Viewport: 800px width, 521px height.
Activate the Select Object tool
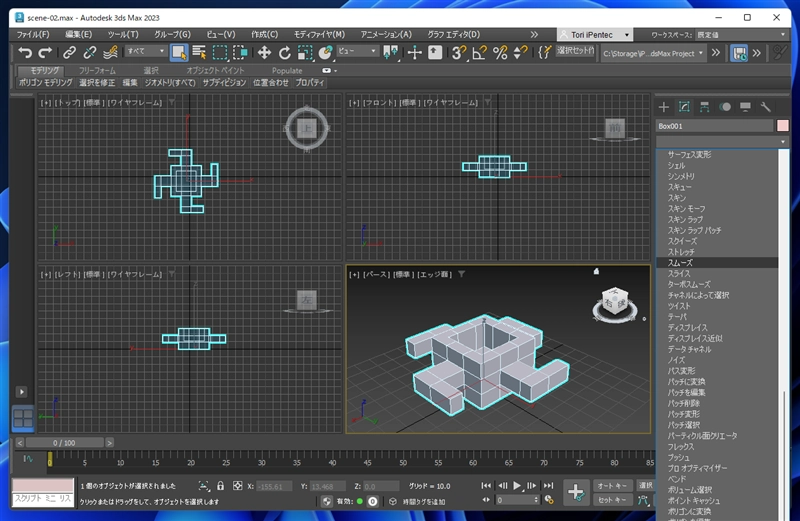(179, 52)
